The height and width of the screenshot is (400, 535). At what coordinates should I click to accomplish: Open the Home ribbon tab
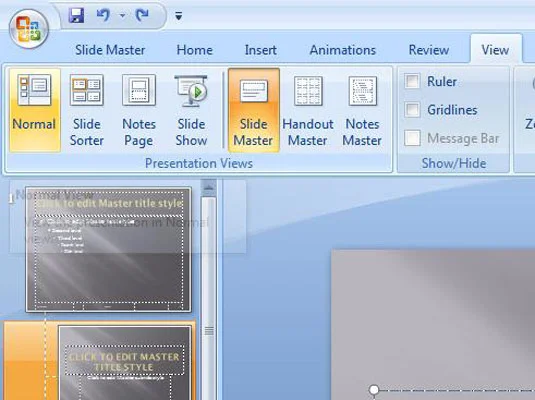click(x=194, y=50)
